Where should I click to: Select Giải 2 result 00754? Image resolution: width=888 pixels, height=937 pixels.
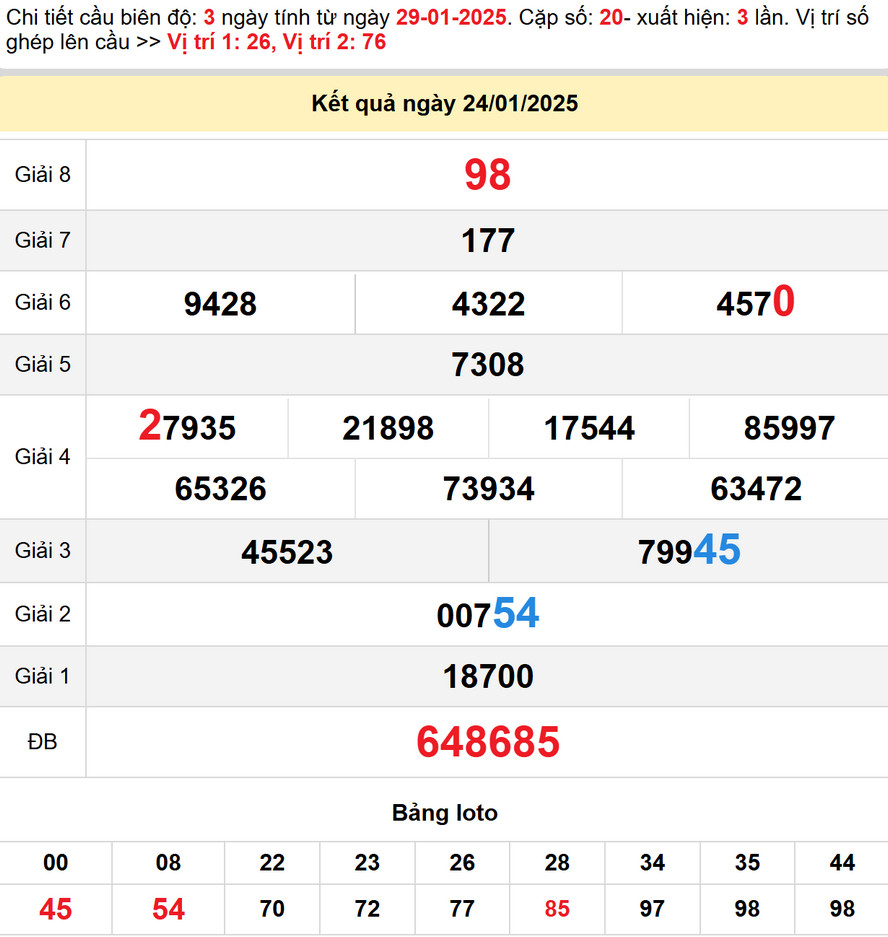click(487, 614)
